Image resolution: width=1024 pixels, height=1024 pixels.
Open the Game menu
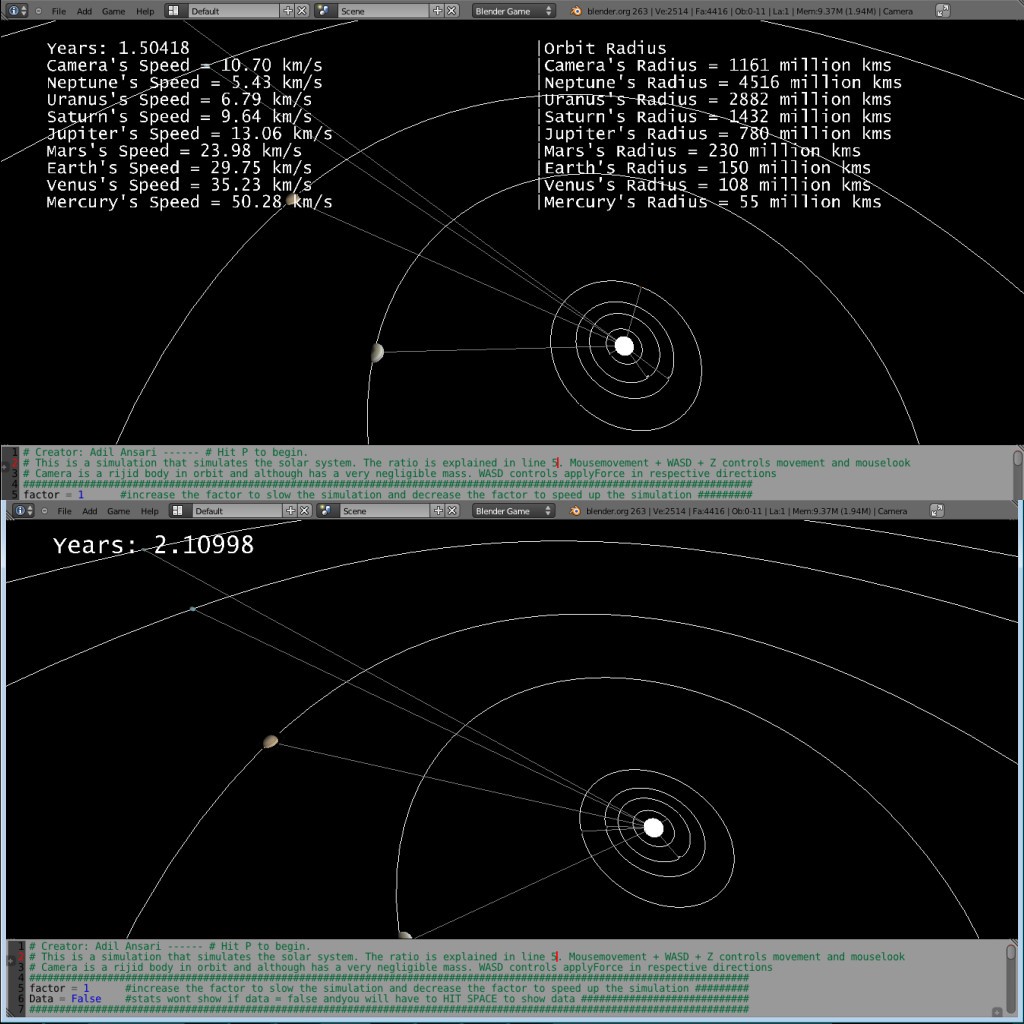point(113,11)
